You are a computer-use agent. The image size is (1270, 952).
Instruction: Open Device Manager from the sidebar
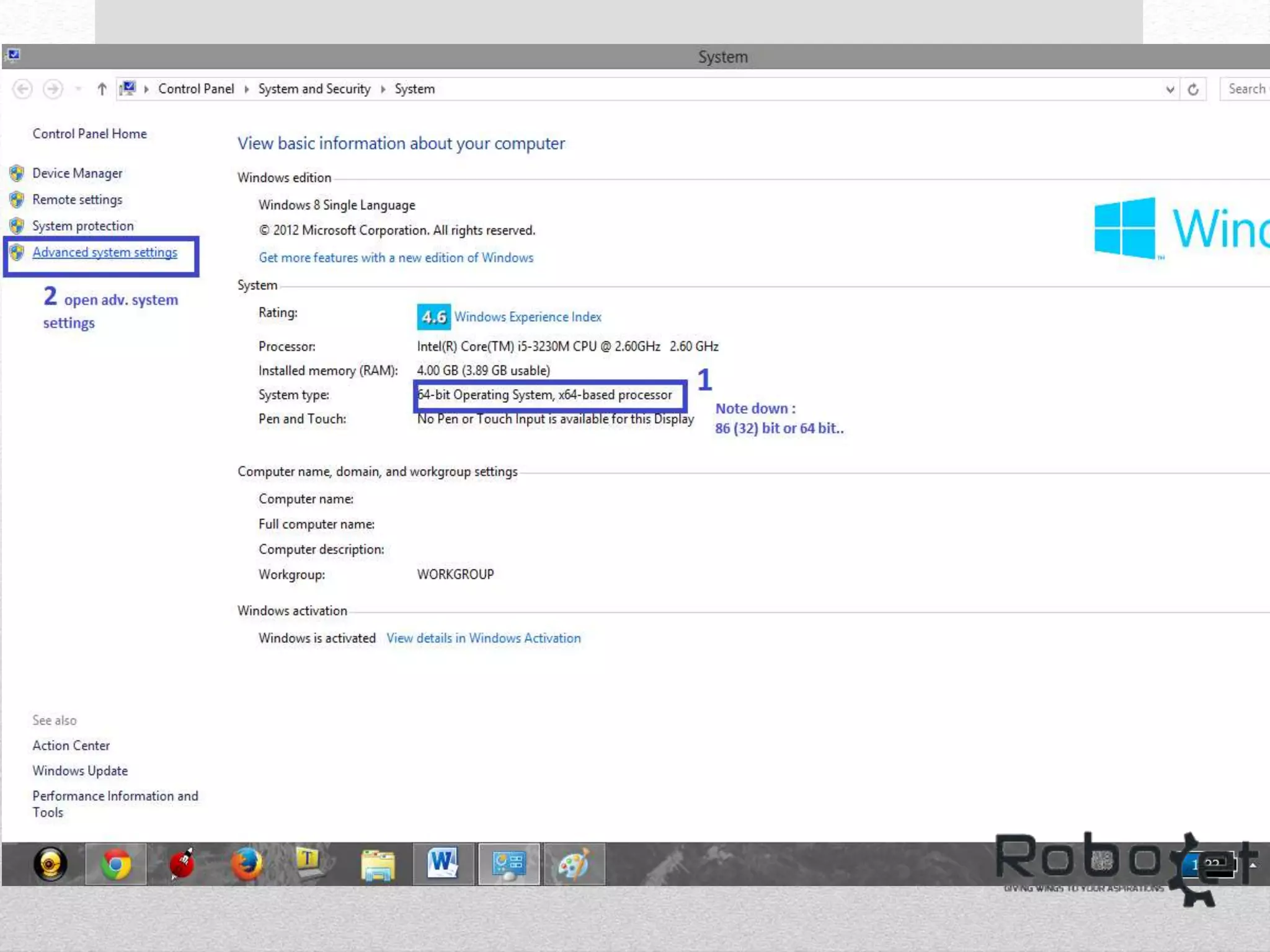tap(77, 174)
